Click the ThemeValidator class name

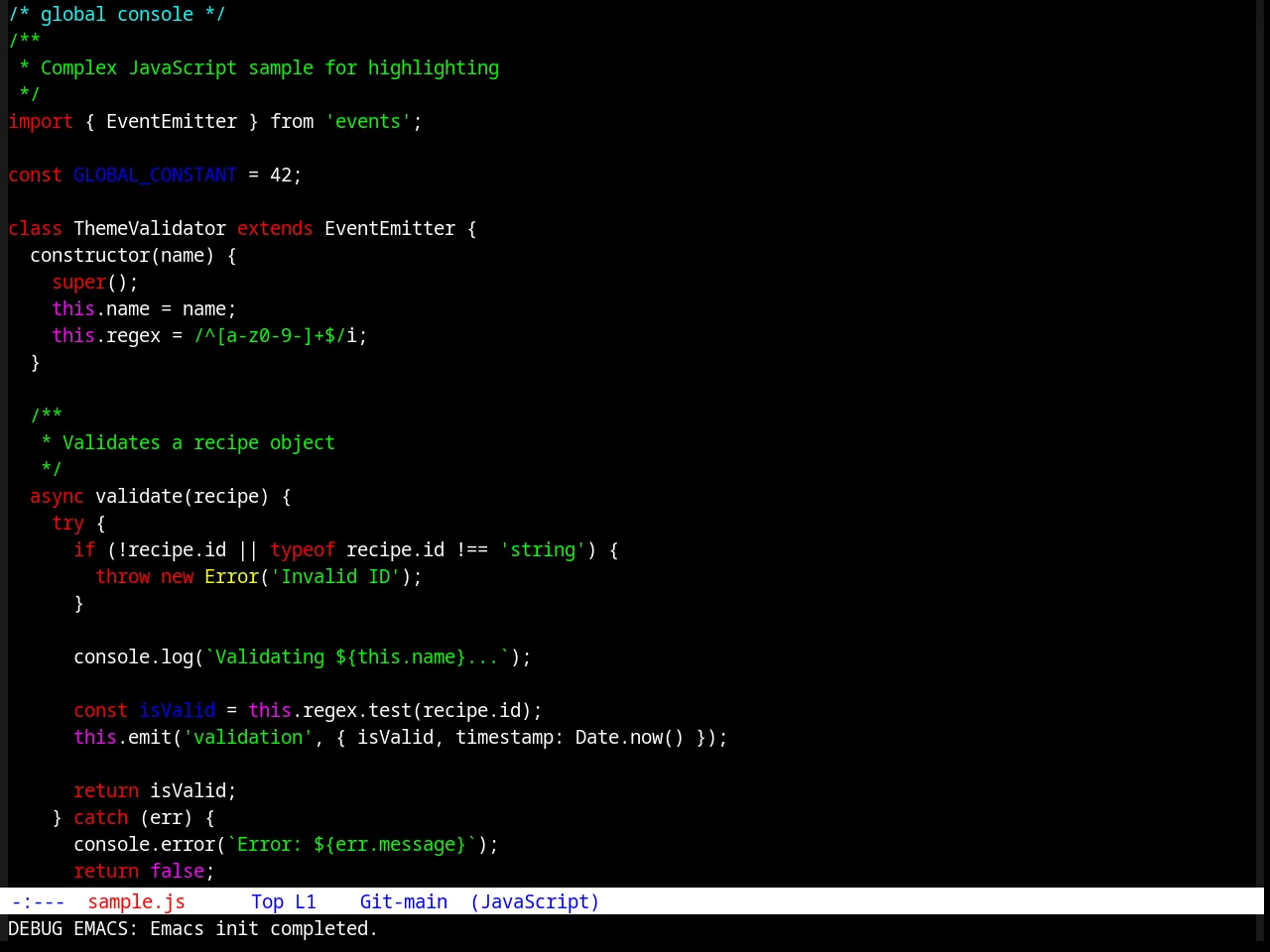(x=150, y=228)
